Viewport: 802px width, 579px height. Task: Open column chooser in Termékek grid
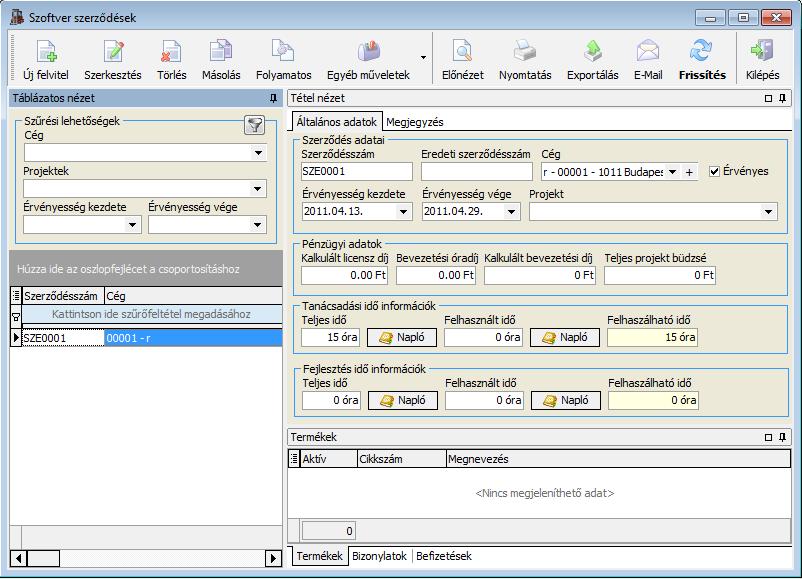tap(294, 459)
